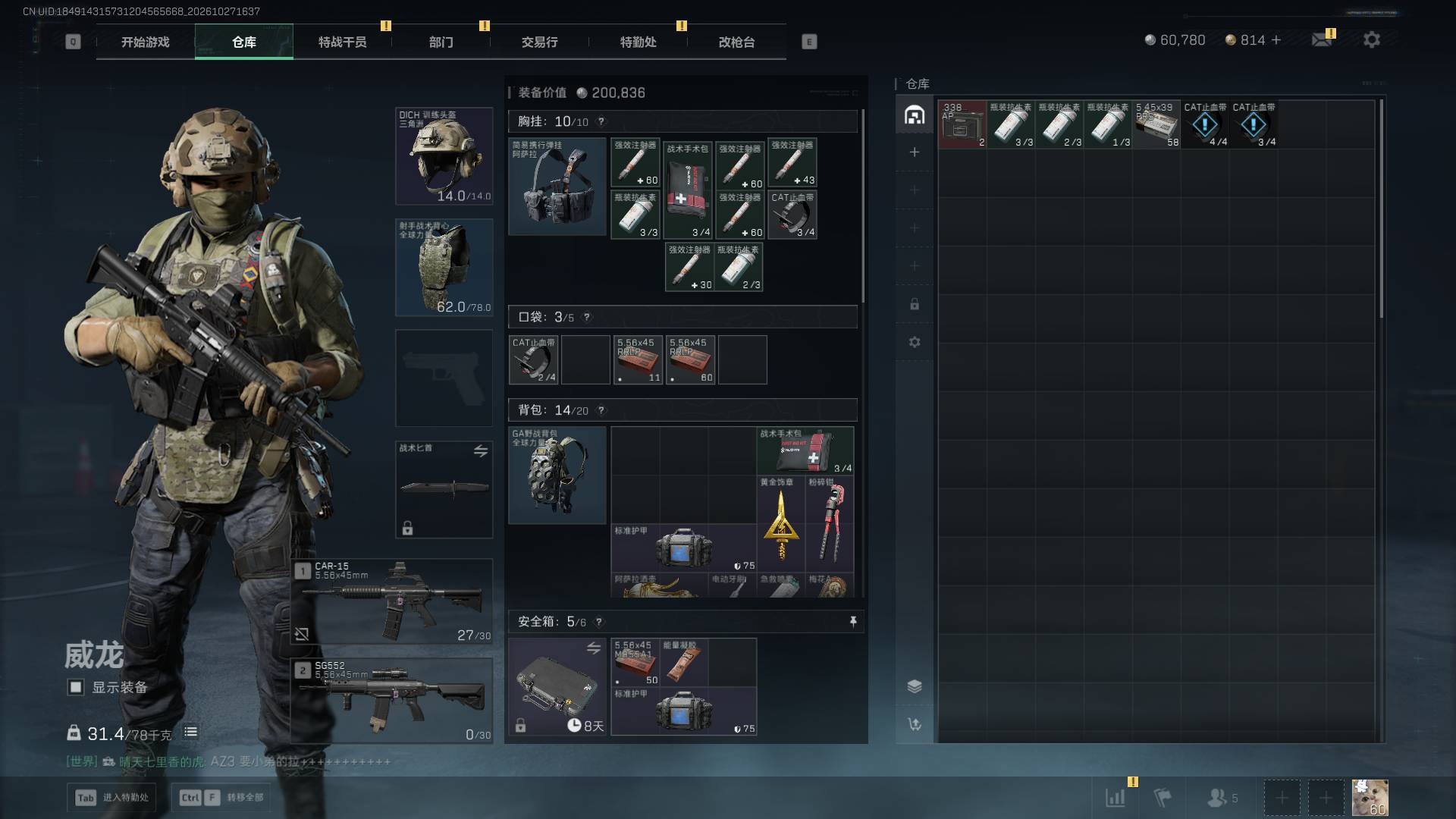The height and width of the screenshot is (819, 1456).
Task: Switch to the 开始游戏 tab
Action: click(x=146, y=42)
